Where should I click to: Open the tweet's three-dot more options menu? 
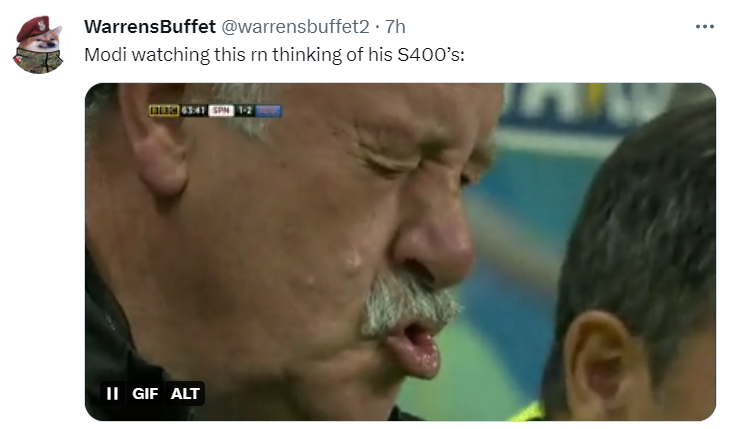704,27
